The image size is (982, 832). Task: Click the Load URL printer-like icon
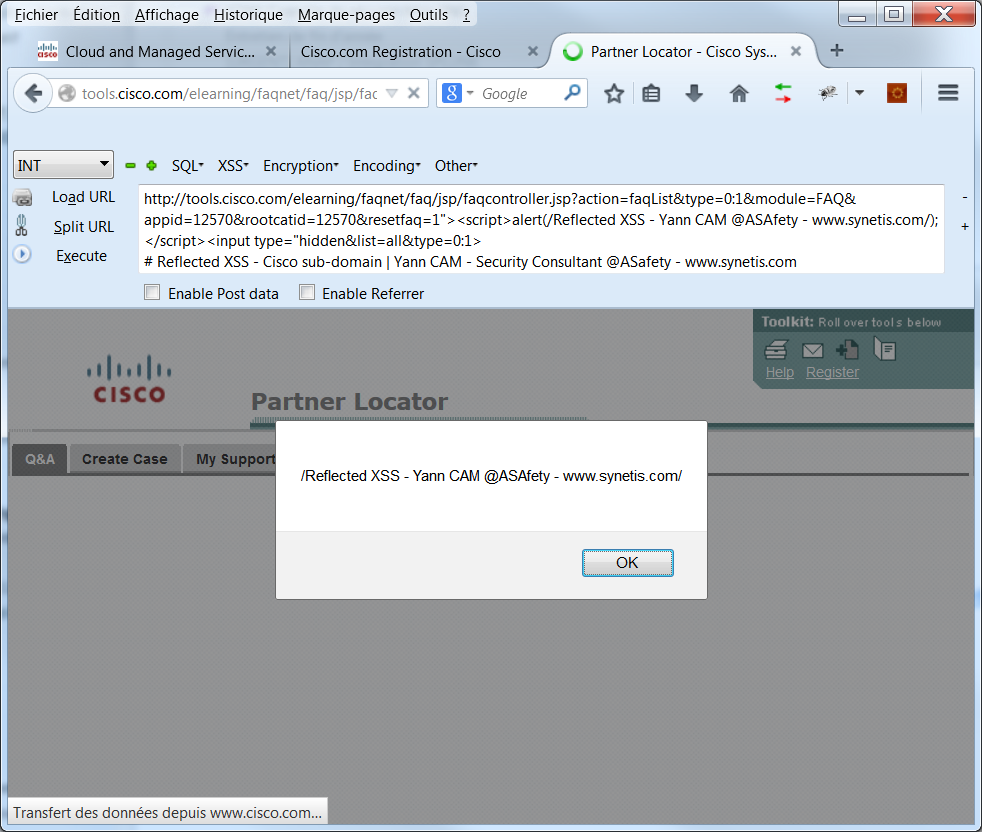(23, 197)
